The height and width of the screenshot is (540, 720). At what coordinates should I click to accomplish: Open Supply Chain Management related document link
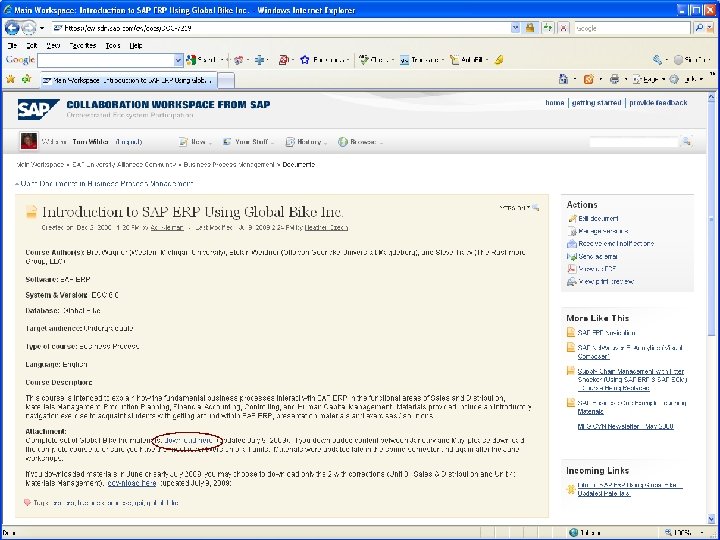tap(632, 379)
